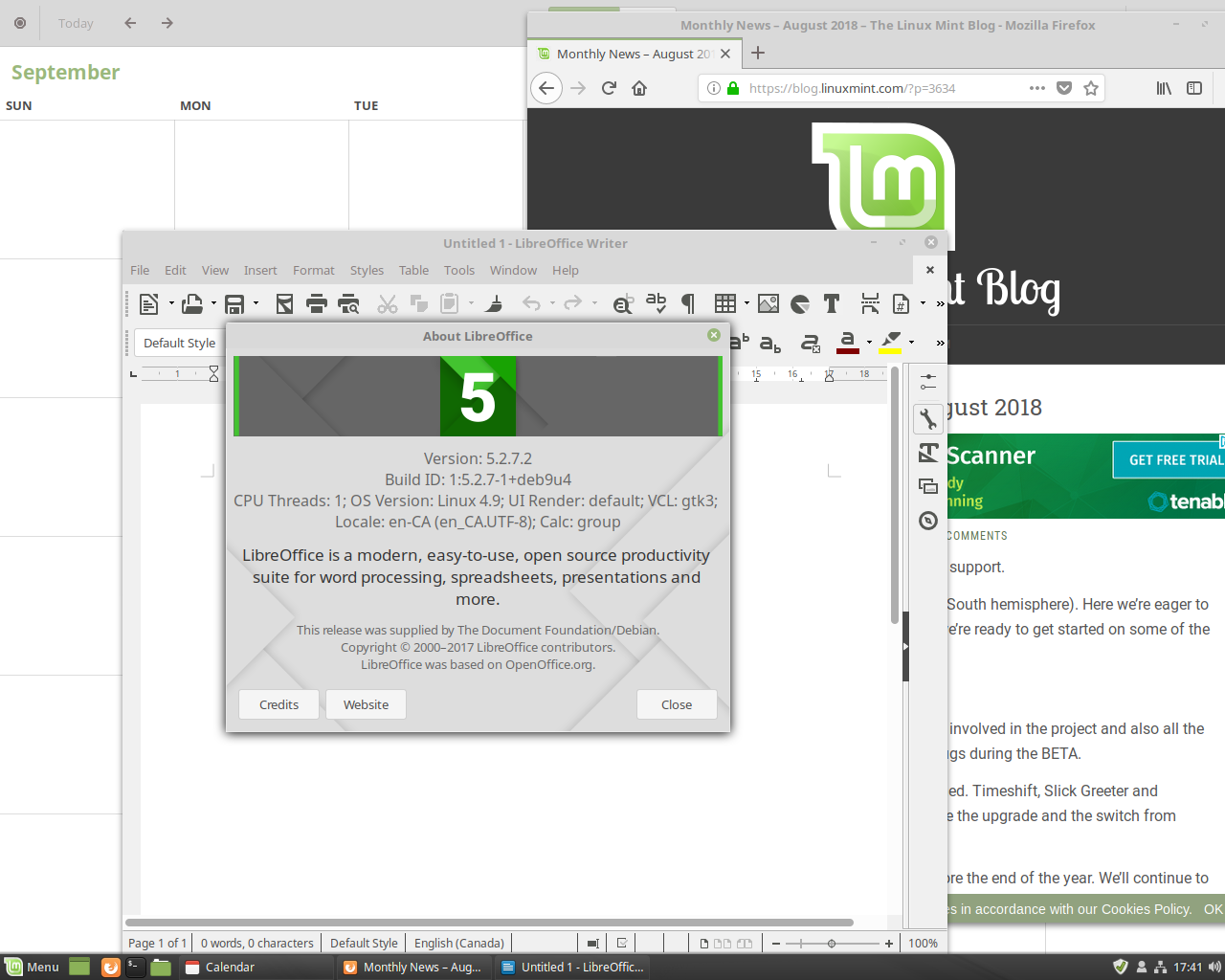Screen dimensions: 1225x980
Task: Select multiple-page view in status bar
Action: click(723, 944)
